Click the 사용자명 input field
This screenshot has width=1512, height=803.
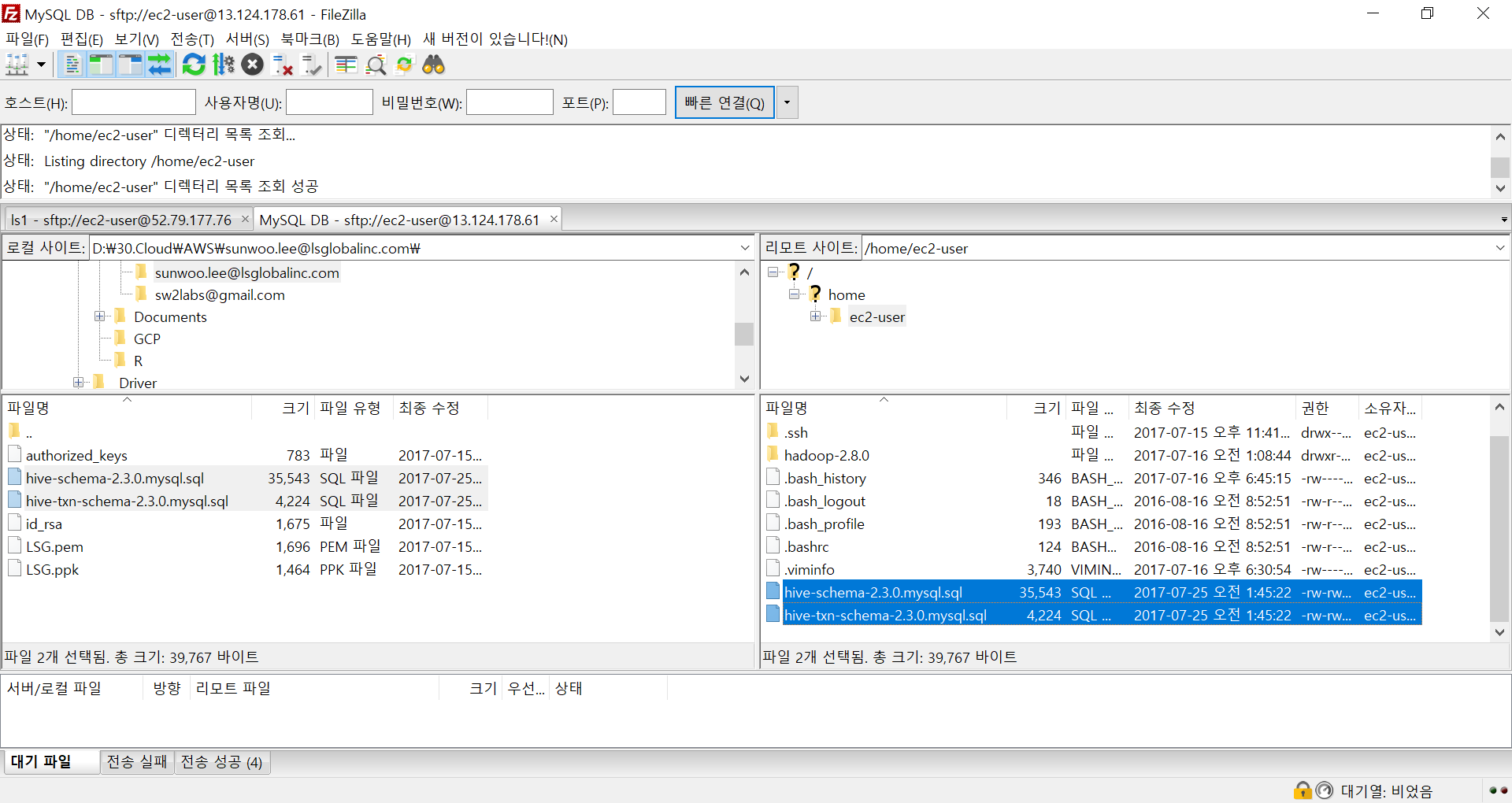329,102
